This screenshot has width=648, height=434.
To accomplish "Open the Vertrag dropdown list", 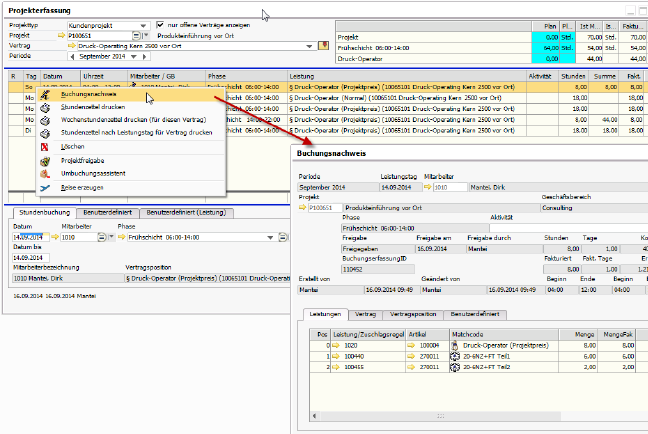I will 311,46.
